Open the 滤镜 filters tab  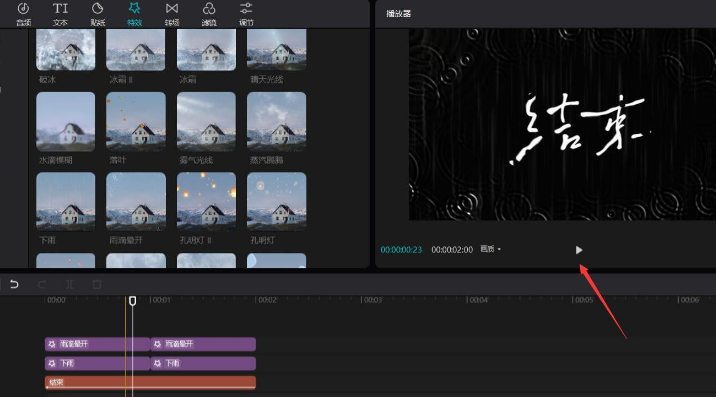pyautogui.click(x=209, y=14)
